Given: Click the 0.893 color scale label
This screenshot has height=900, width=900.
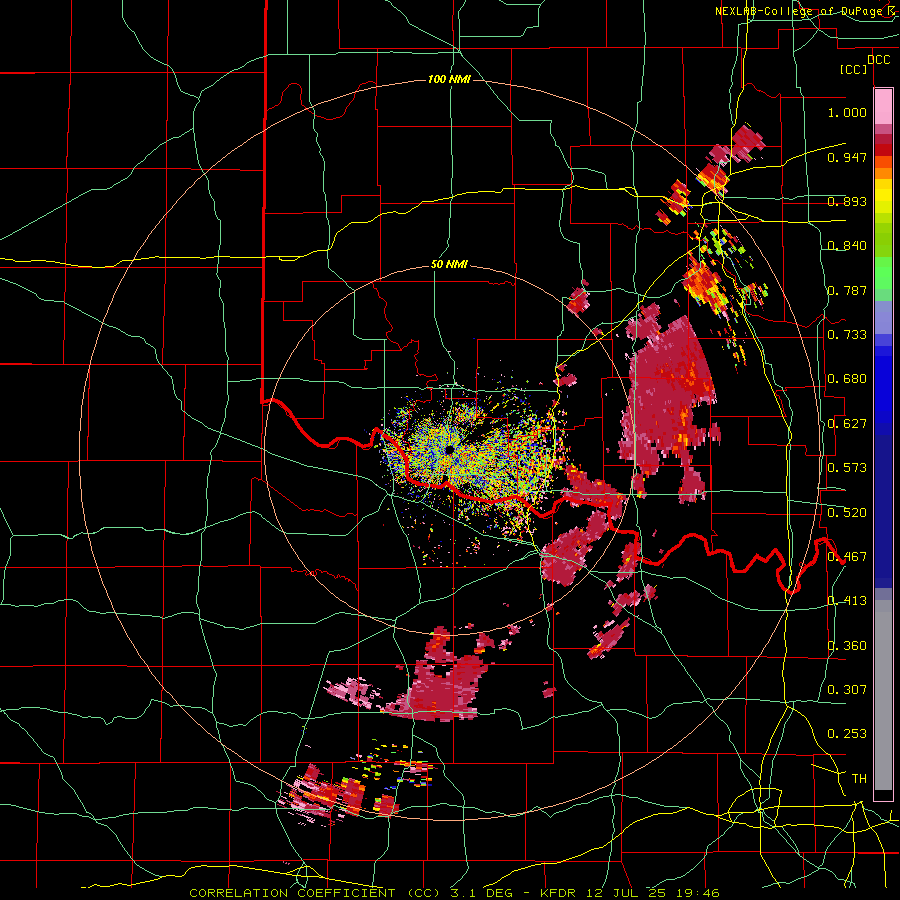Looking at the screenshot, I should 847,201.
